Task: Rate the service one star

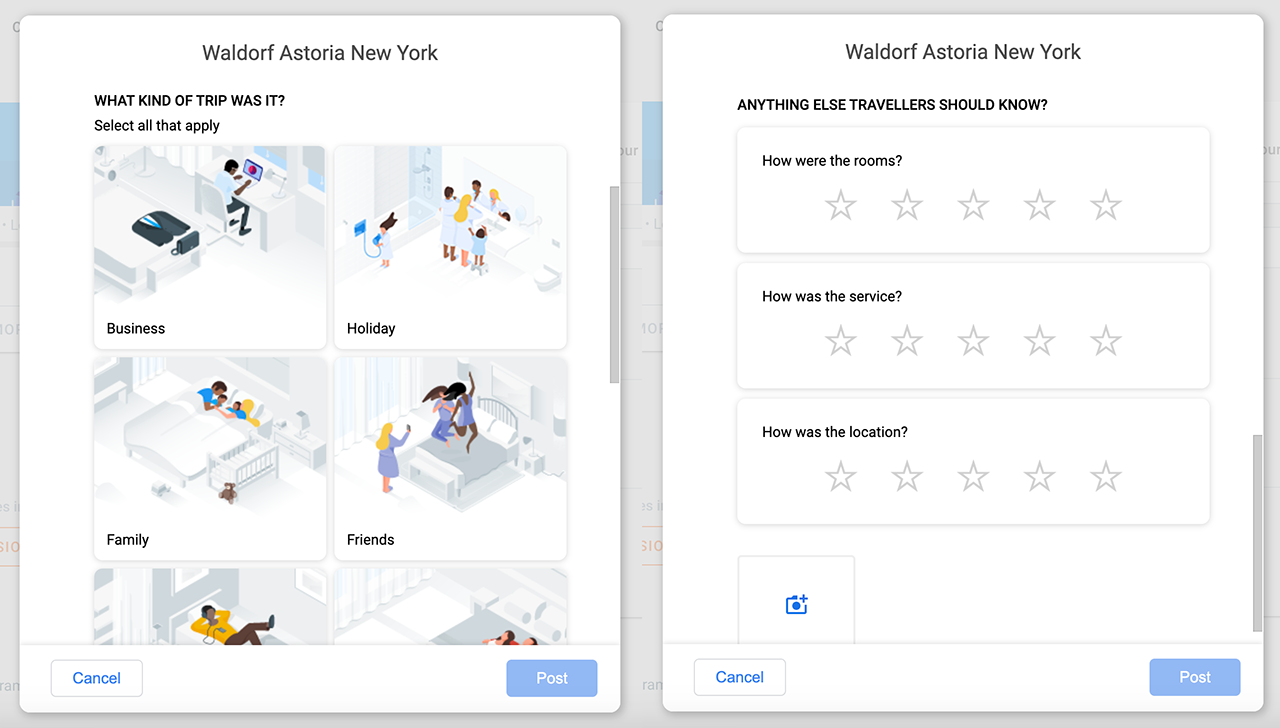Action: [841, 342]
